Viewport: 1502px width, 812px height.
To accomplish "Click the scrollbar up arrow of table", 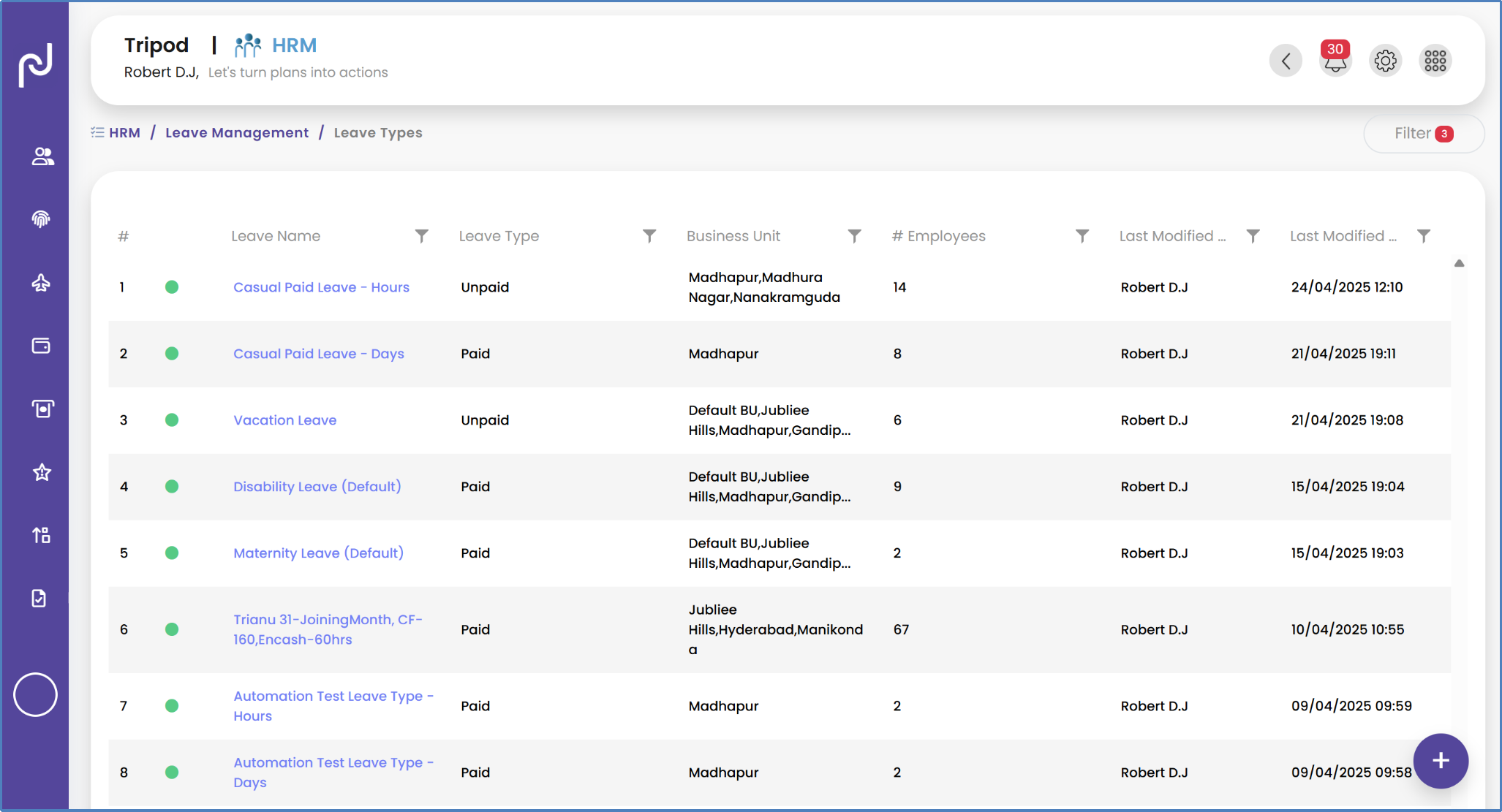I will coord(1459,263).
